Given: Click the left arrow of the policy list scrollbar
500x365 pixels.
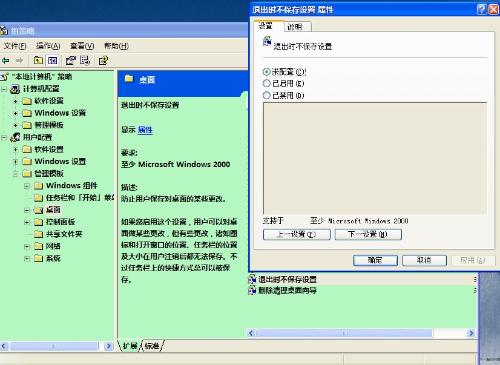Looking at the screenshot, I should pos(251,333).
